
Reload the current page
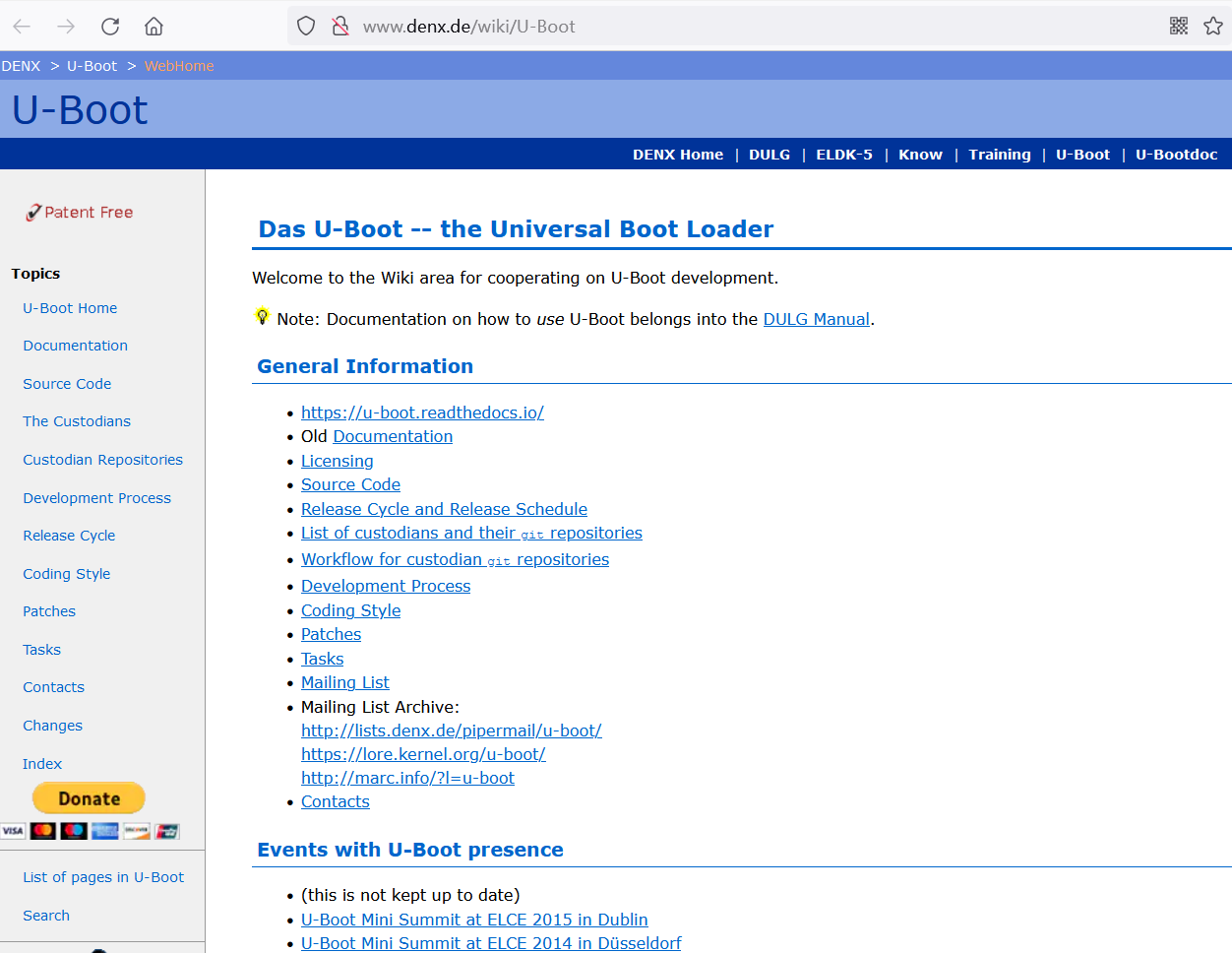109,26
